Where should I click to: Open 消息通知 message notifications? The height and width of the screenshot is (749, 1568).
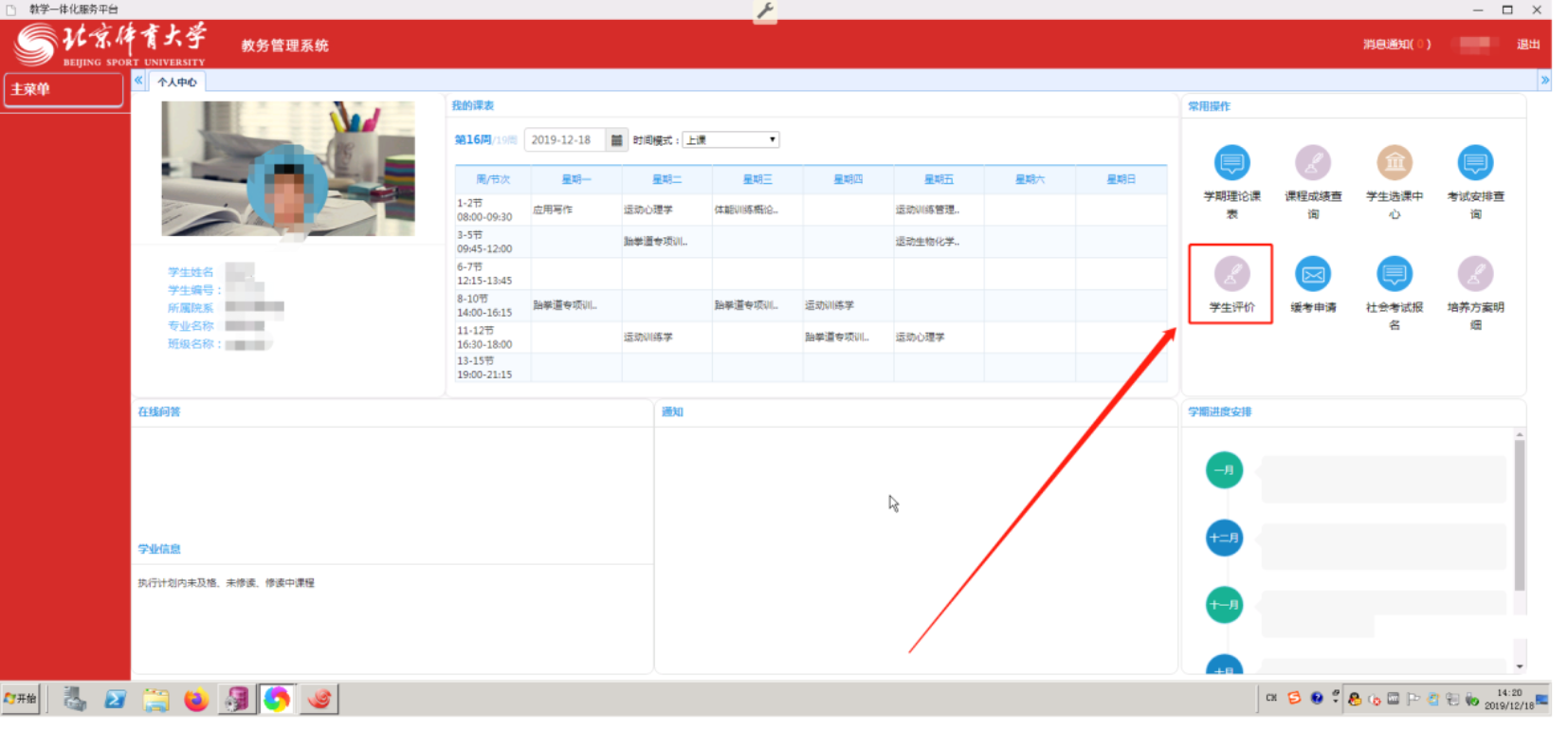(x=1395, y=45)
